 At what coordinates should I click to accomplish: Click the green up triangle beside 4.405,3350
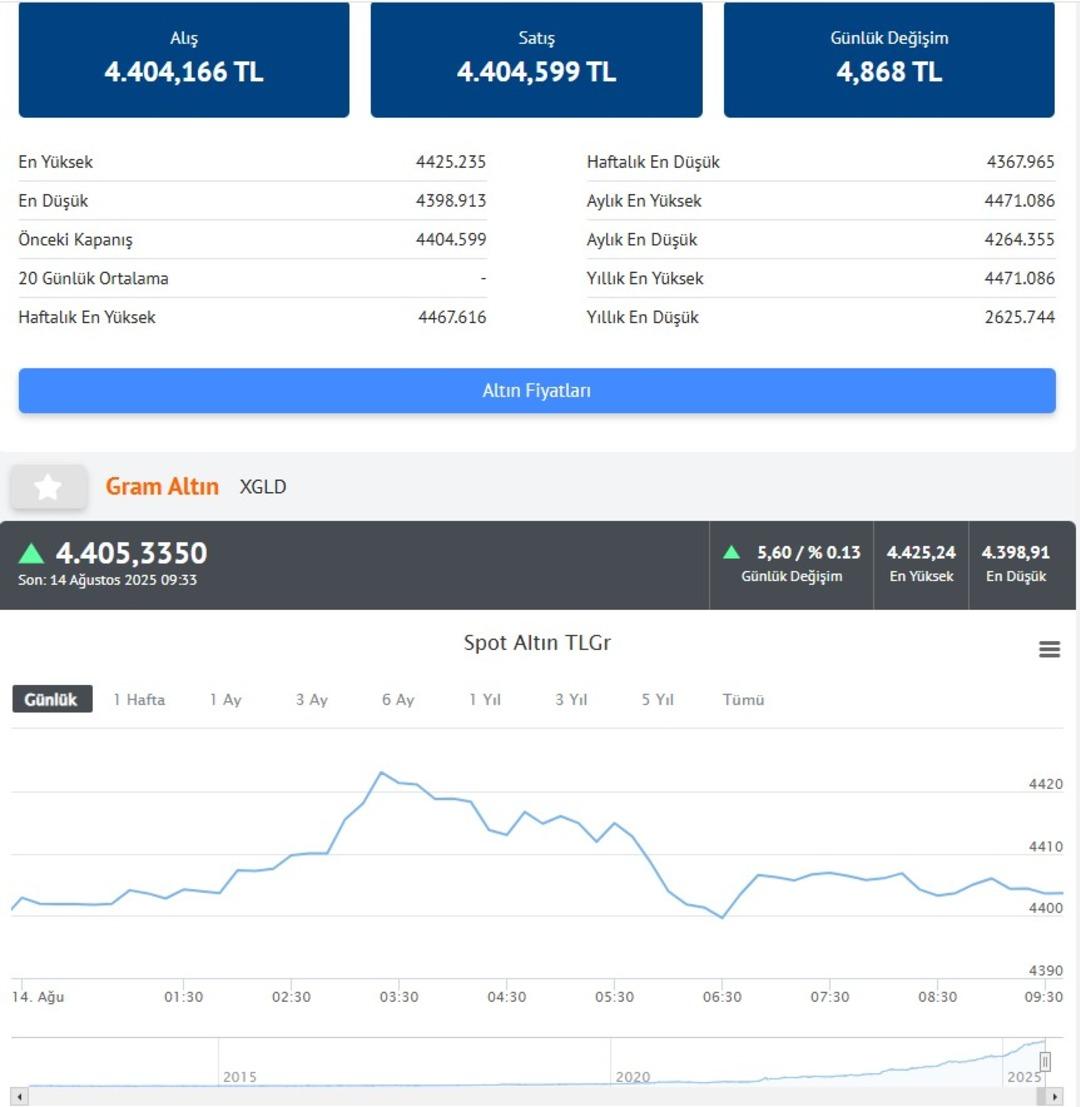pos(31,553)
